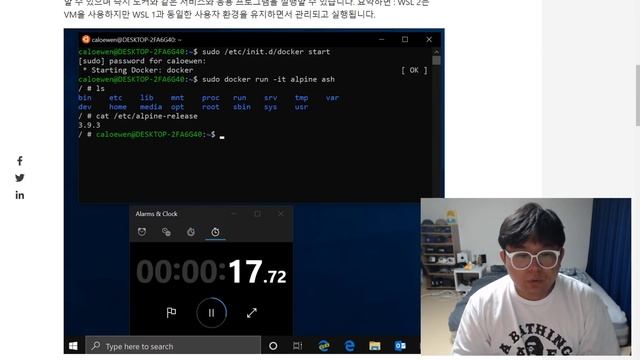Select the Stopwatch tab icon
This screenshot has width=640, height=360.
point(215,232)
